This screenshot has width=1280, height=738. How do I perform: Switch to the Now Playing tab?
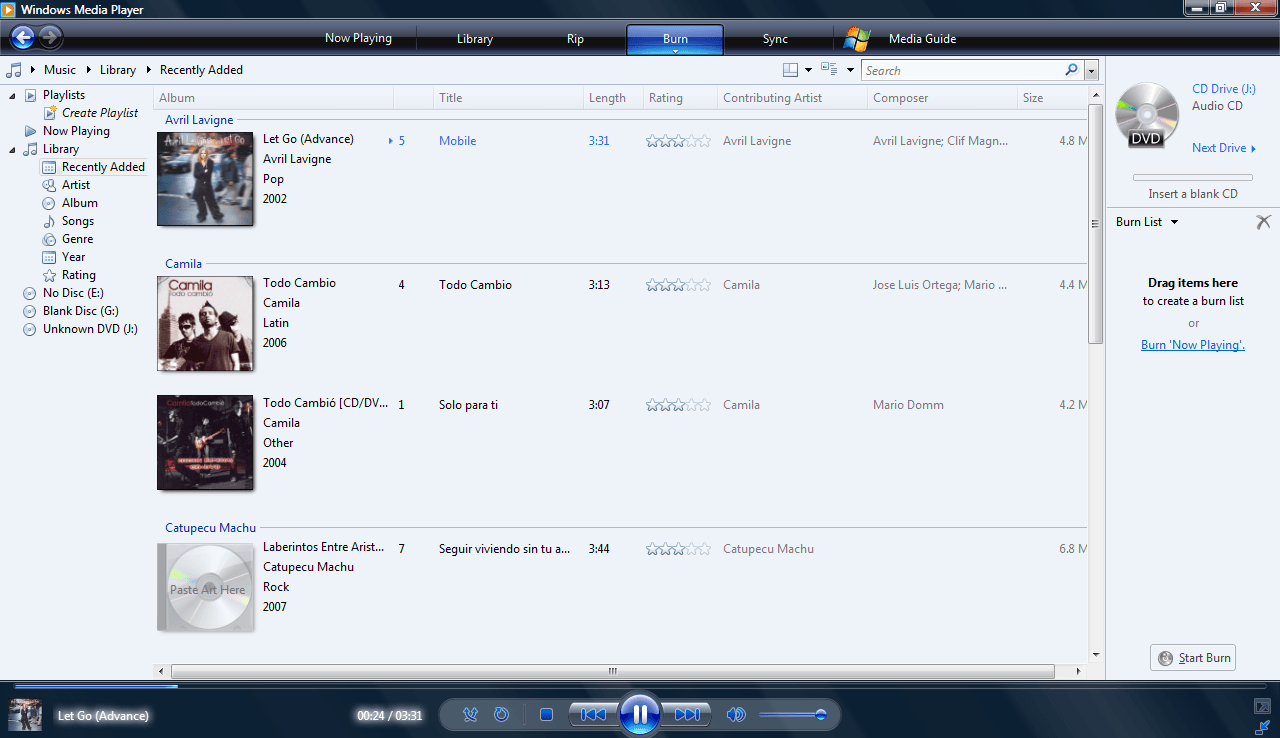click(358, 38)
